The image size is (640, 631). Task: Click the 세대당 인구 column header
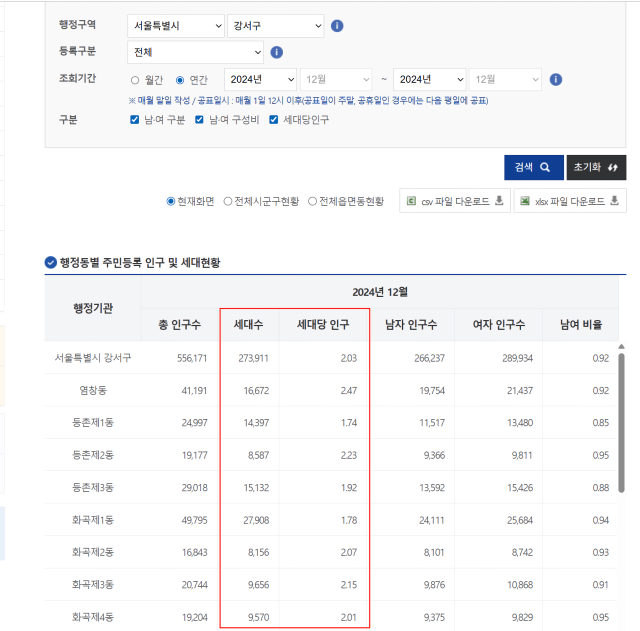tap(323, 325)
